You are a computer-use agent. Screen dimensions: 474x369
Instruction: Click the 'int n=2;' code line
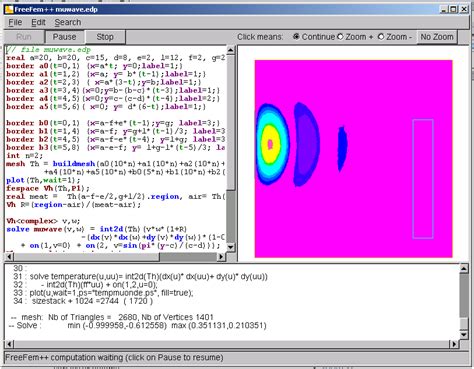tap(24, 156)
